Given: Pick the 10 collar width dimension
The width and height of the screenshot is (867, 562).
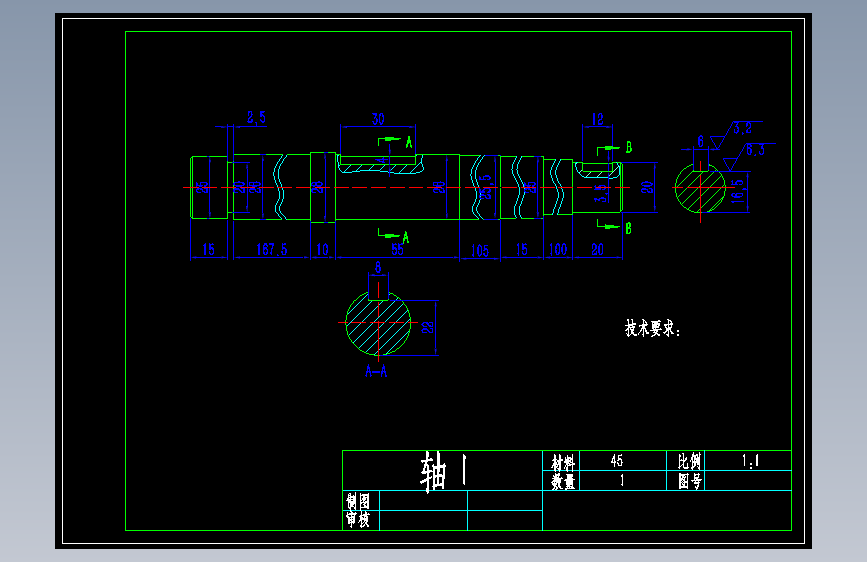Looking at the screenshot, I should click(x=322, y=249).
